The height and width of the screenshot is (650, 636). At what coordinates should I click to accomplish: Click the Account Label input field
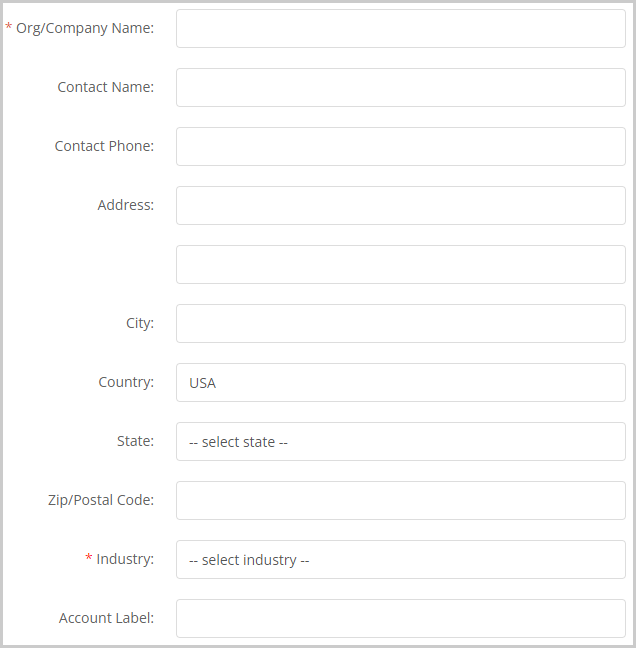tap(401, 618)
